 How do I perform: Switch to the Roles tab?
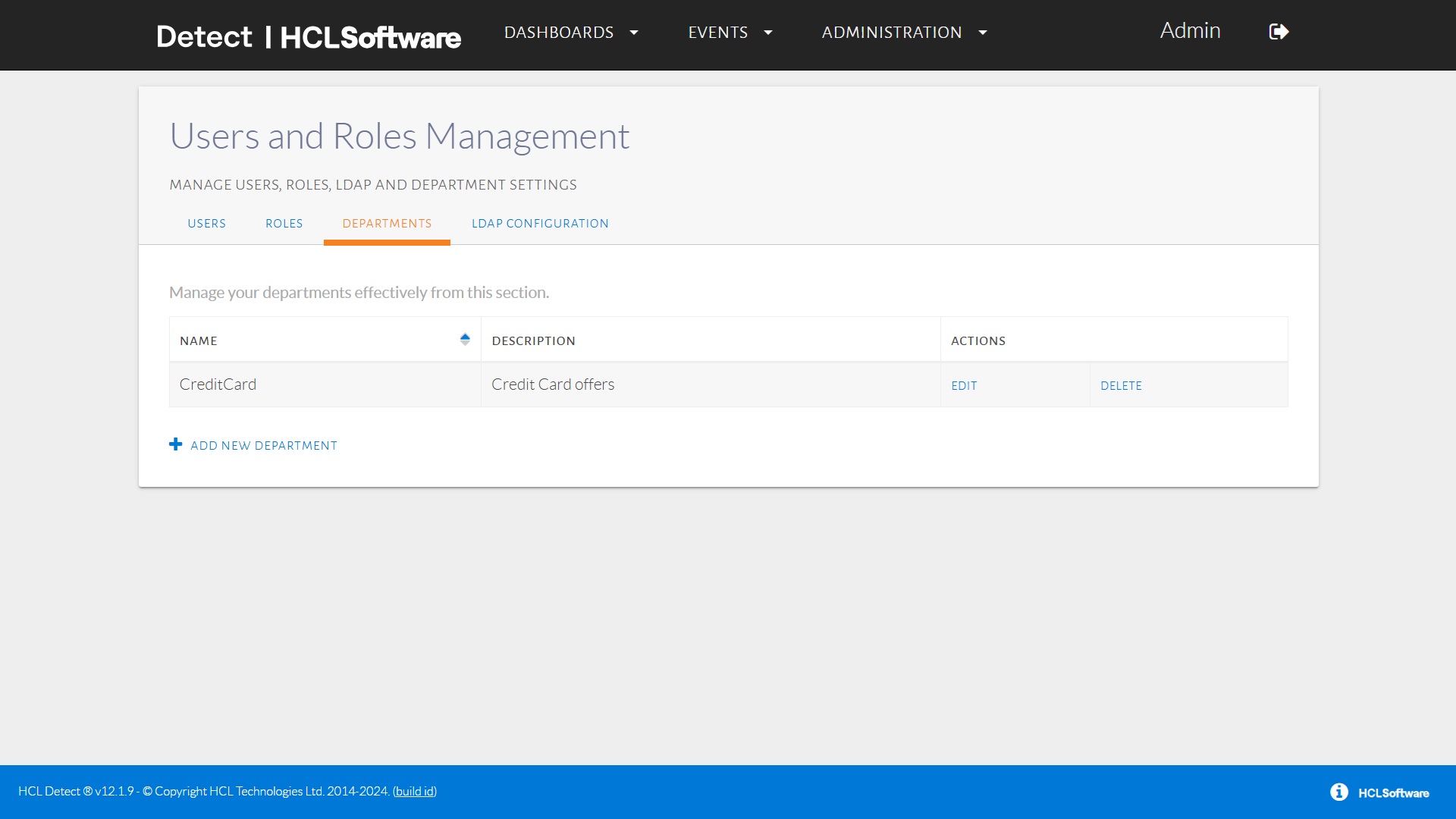(x=284, y=224)
